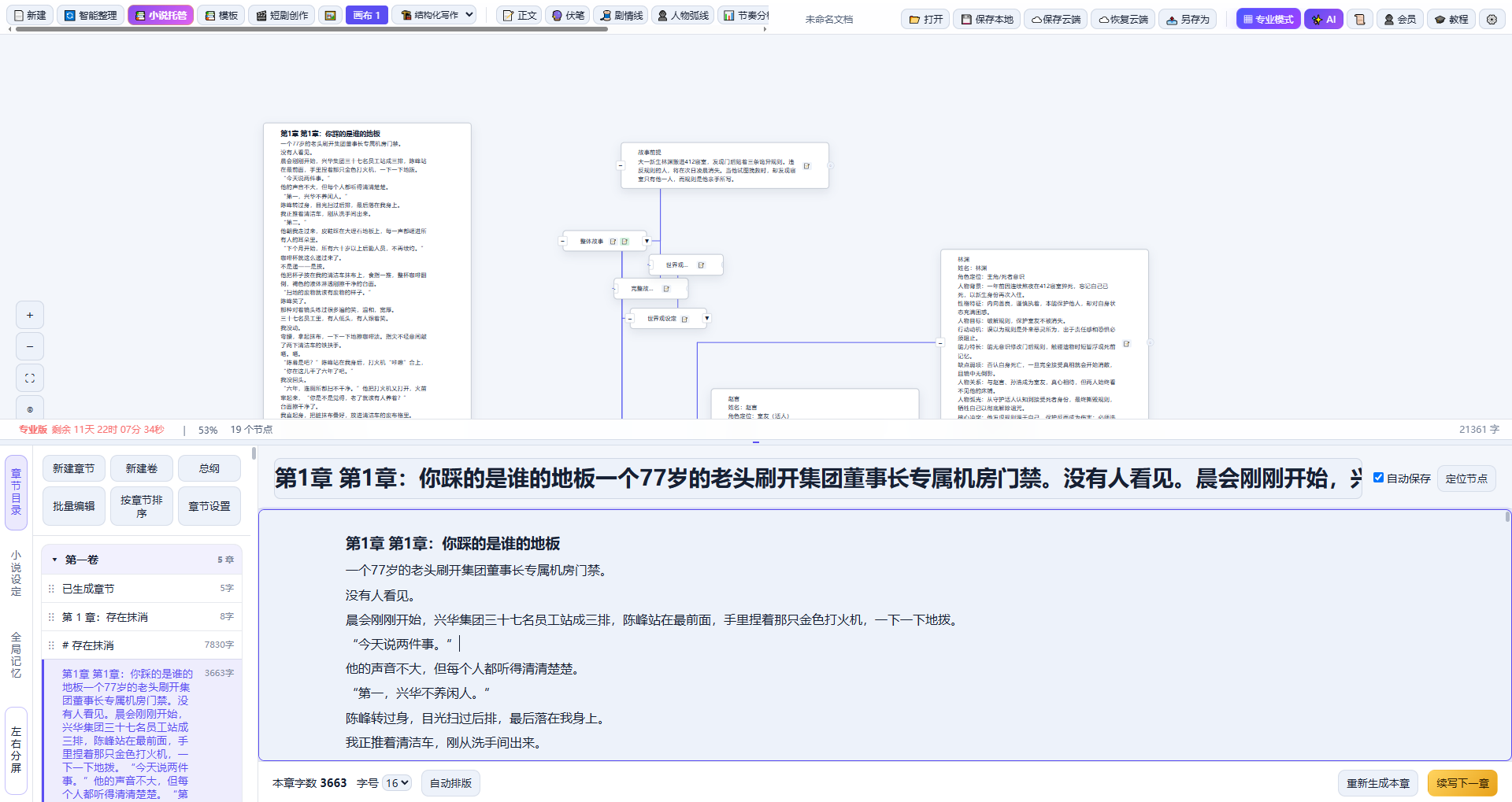
Task: Activate 小说托管 novel hosting
Action: coord(161,15)
